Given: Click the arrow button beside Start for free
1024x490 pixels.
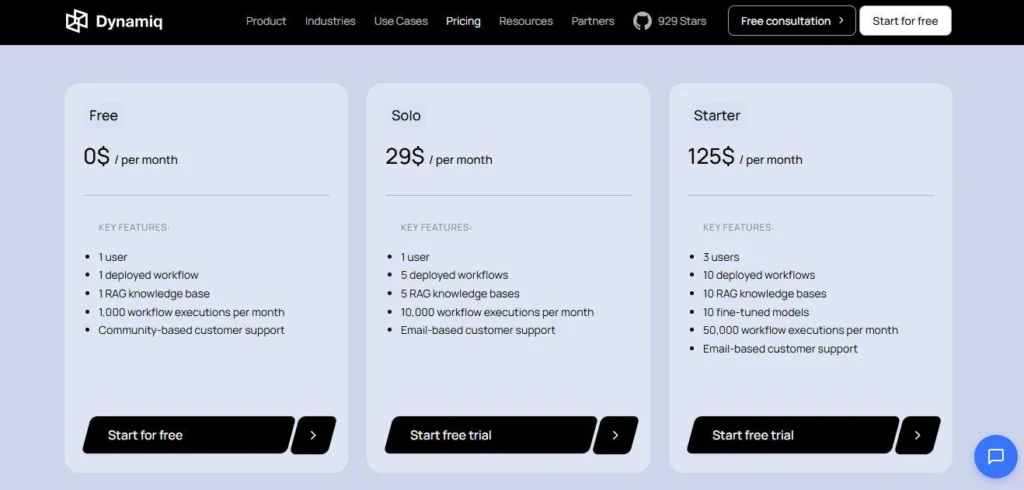Looking at the screenshot, I should click(313, 435).
